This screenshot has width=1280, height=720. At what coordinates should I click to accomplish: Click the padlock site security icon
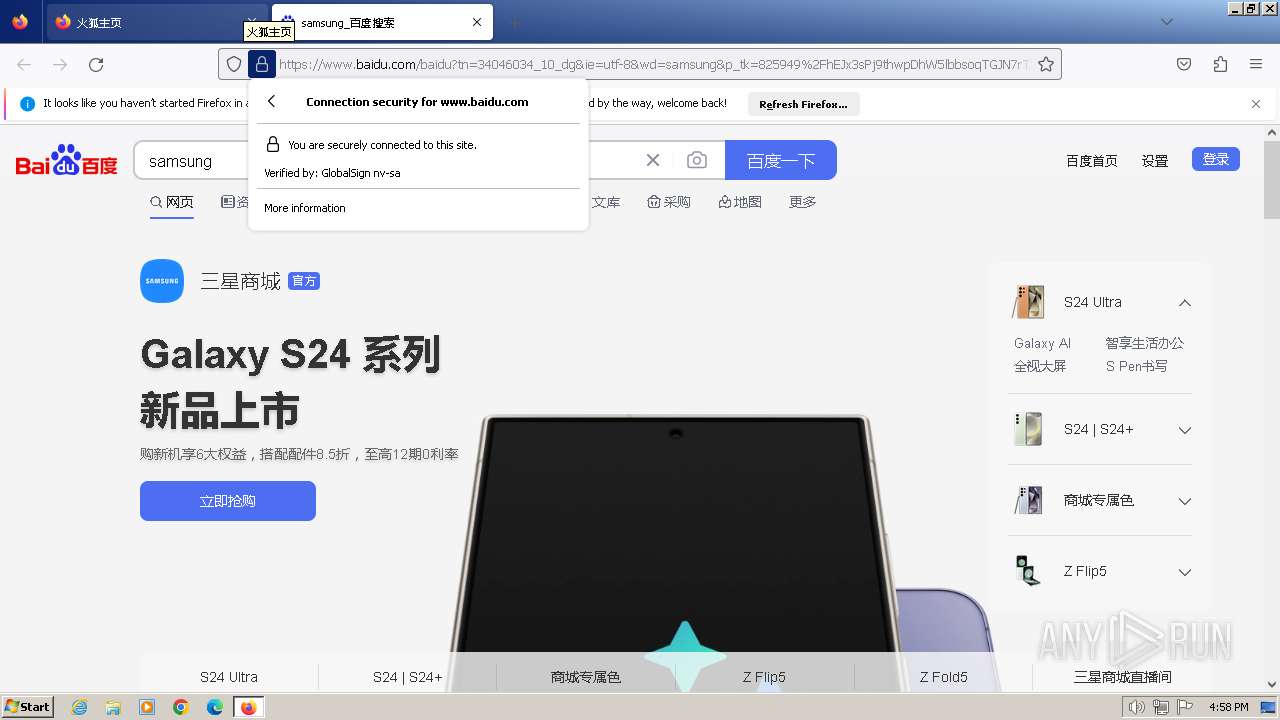tap(261, 64)
